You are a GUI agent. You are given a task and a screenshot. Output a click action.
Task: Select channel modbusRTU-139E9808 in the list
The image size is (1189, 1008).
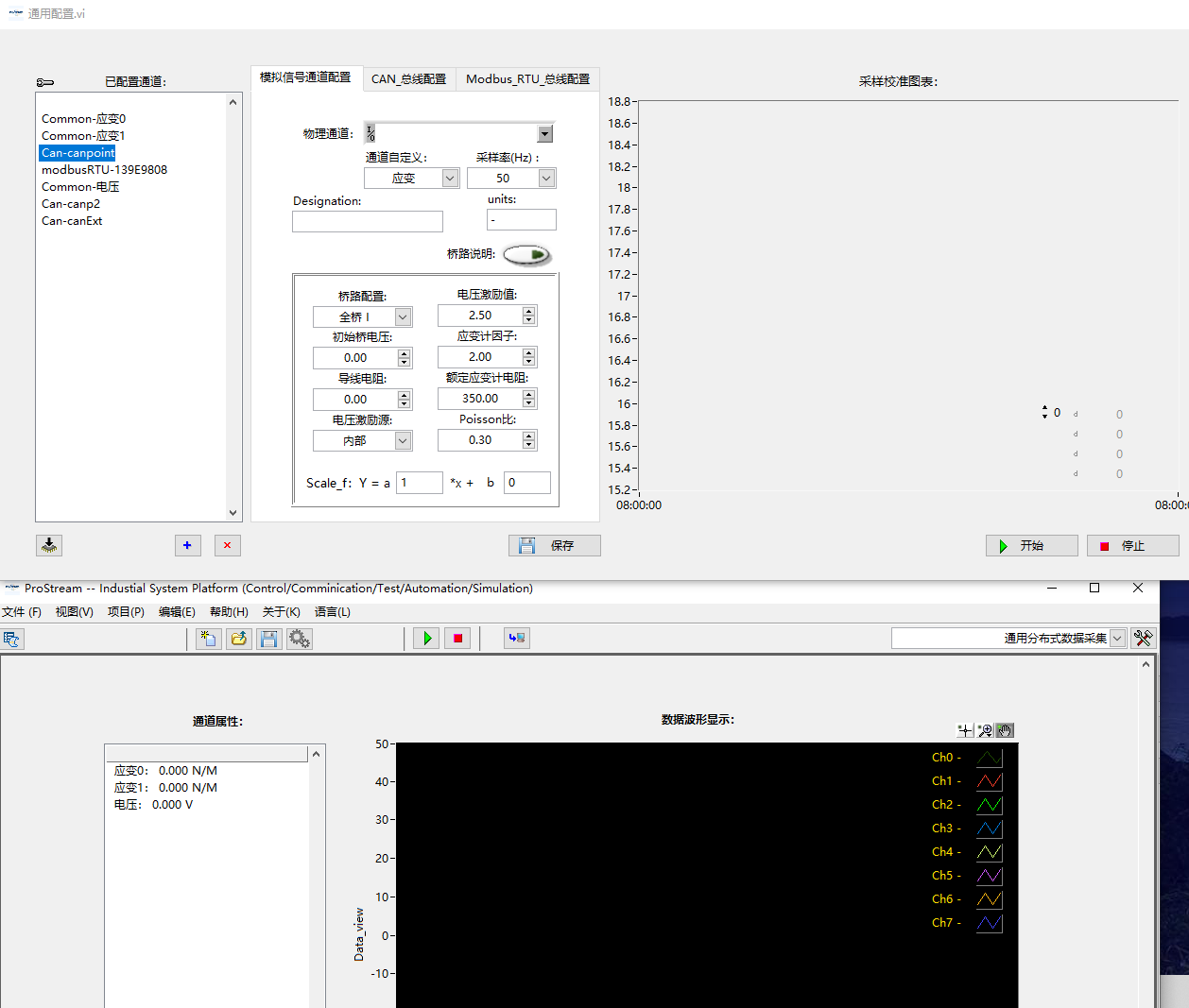tap(104, 170)
